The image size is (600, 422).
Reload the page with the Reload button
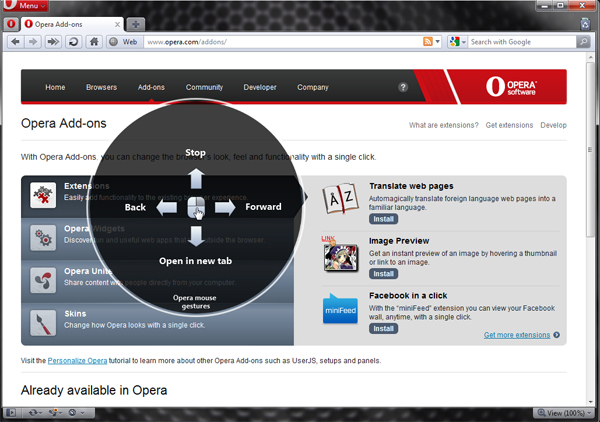[x=73, y=42]
